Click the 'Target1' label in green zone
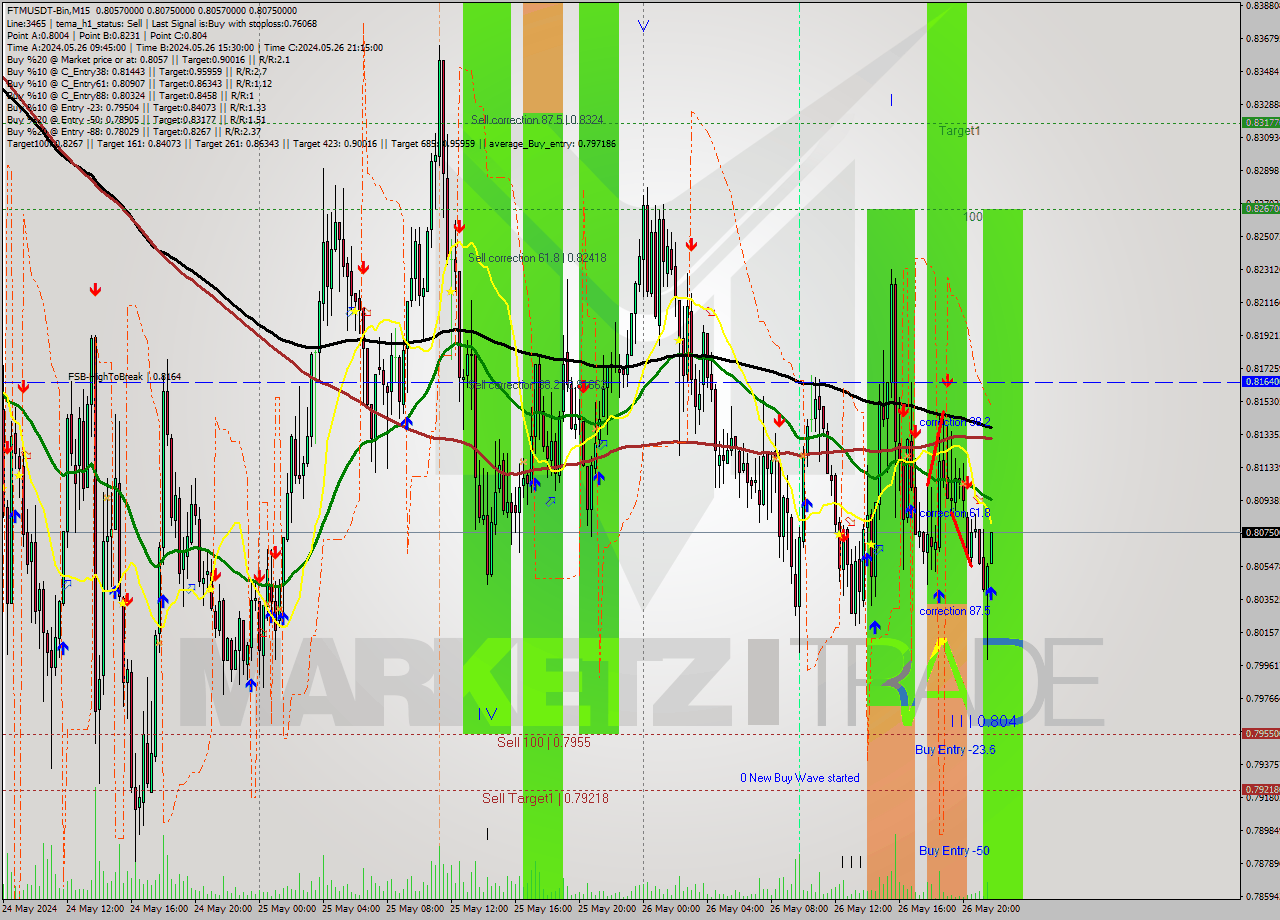The image size is (1280, 920). (x=959, y=131)
